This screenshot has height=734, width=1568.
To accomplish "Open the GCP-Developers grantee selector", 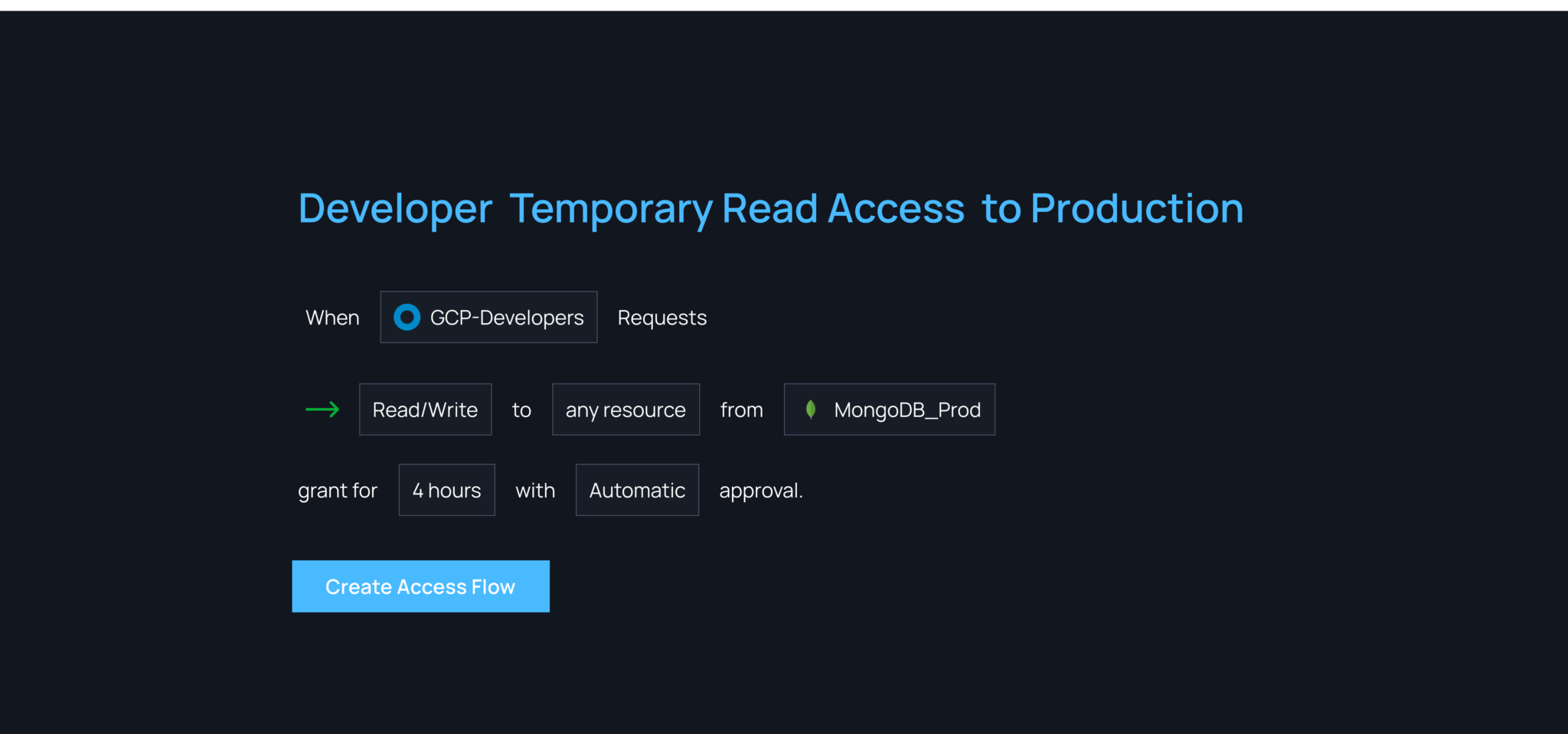I will point(488,317).
